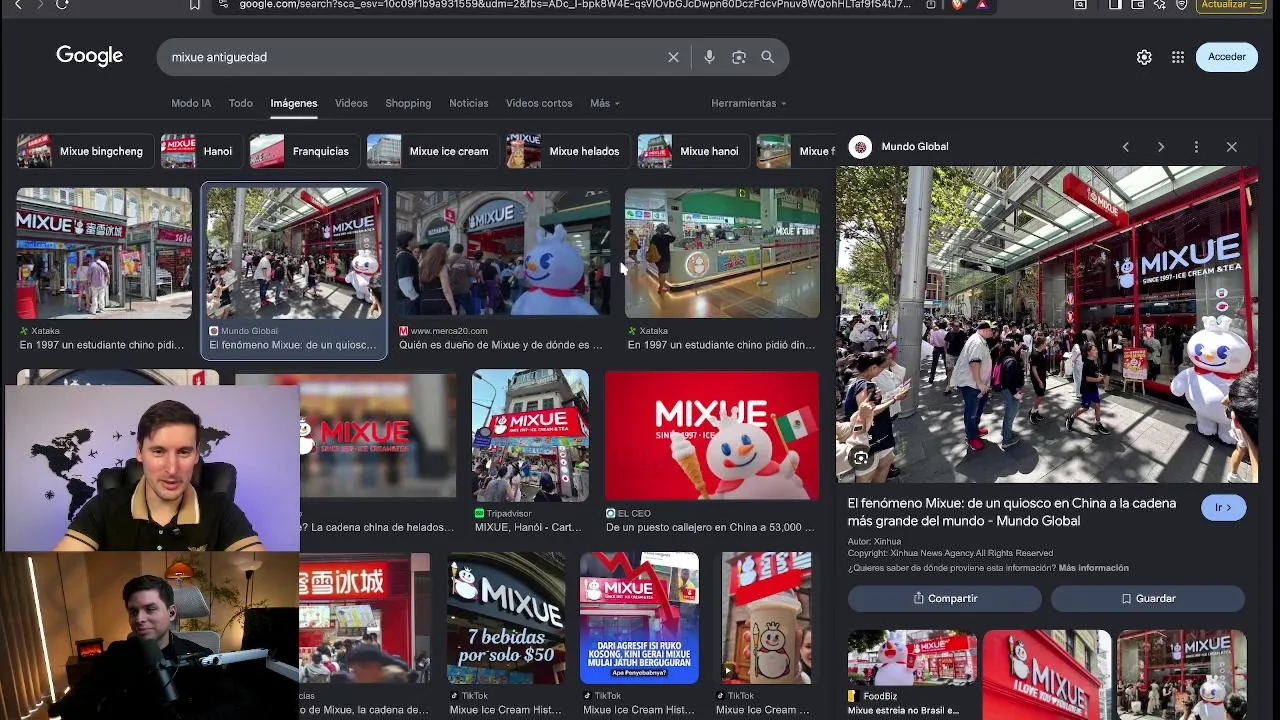The height and width of the screenshot is (720, 1280).
Task: Click the browser back arrow
Action: click(x=17, y=5)
